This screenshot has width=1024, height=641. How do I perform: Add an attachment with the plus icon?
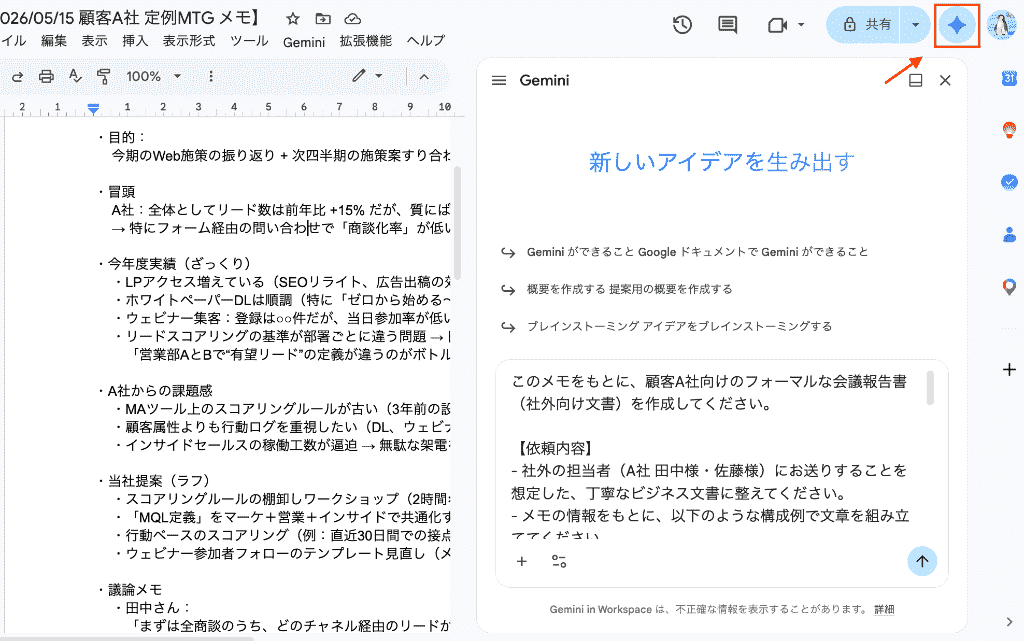(522, 561)
